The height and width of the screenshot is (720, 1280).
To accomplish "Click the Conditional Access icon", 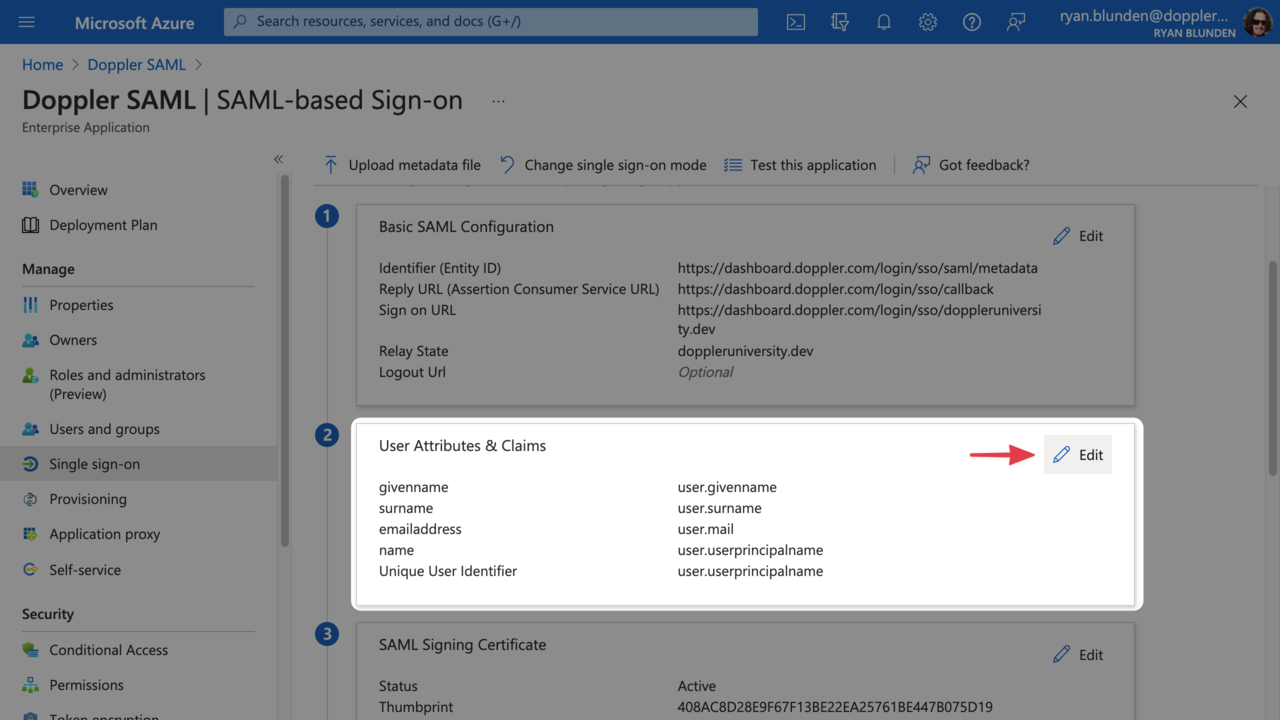I will coord(31,650).
